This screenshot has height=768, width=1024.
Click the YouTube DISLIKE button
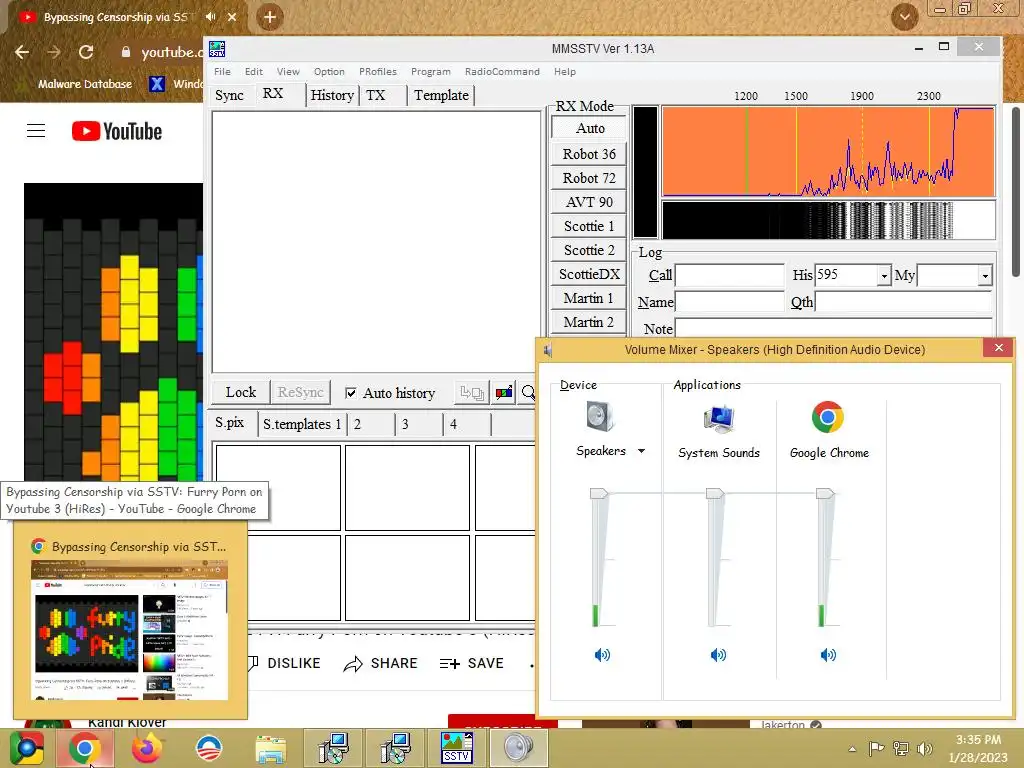285,664
